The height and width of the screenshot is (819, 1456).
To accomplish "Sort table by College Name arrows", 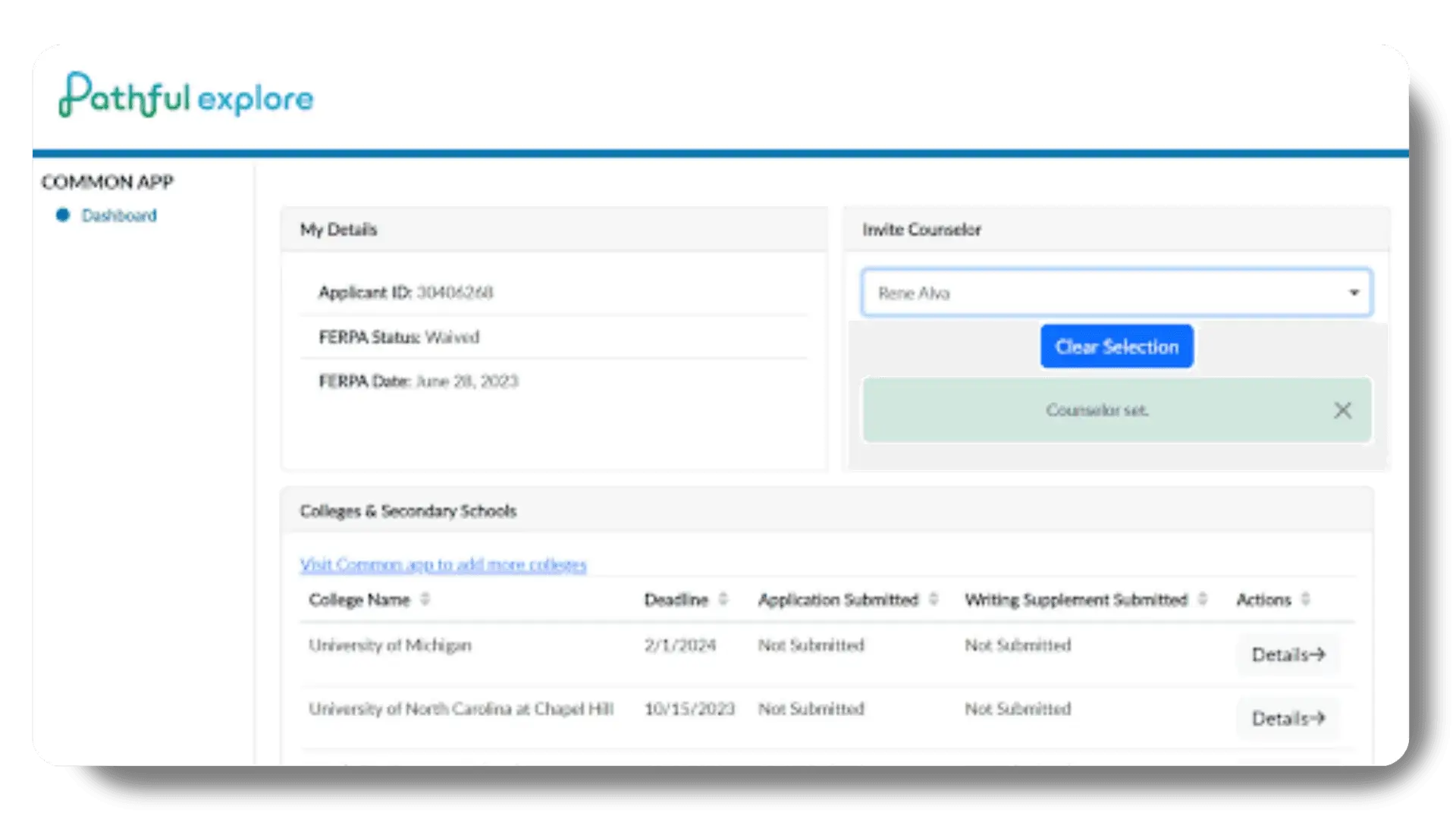I will point(425,599).
